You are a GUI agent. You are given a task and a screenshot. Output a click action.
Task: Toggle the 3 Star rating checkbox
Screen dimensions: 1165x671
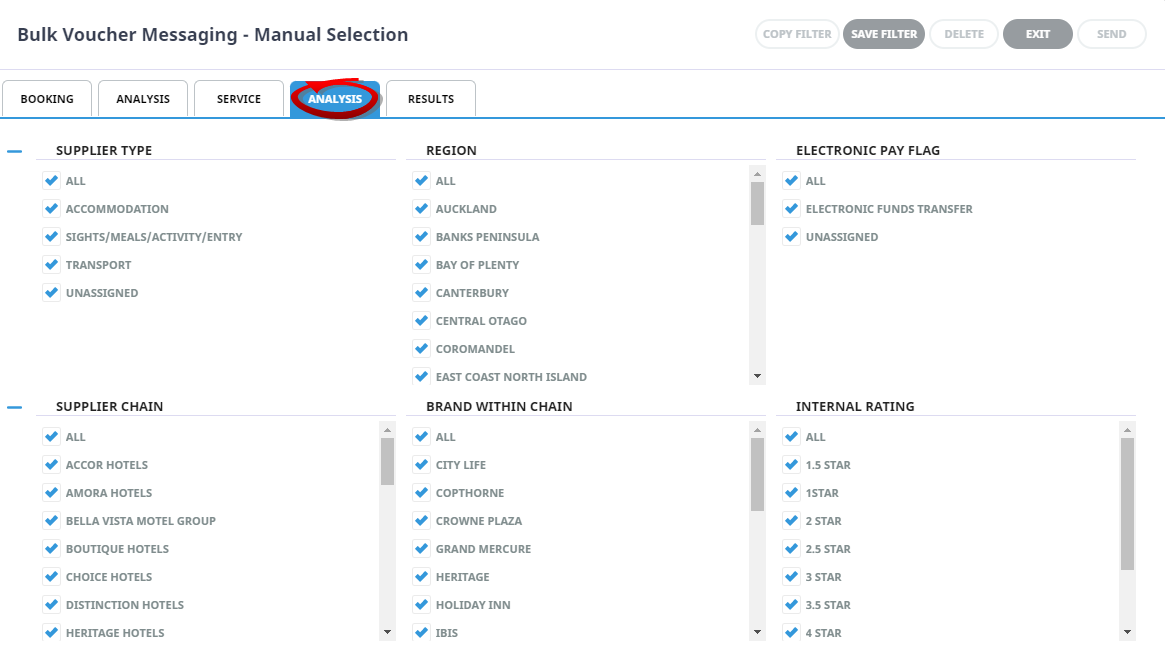point(791,577)
